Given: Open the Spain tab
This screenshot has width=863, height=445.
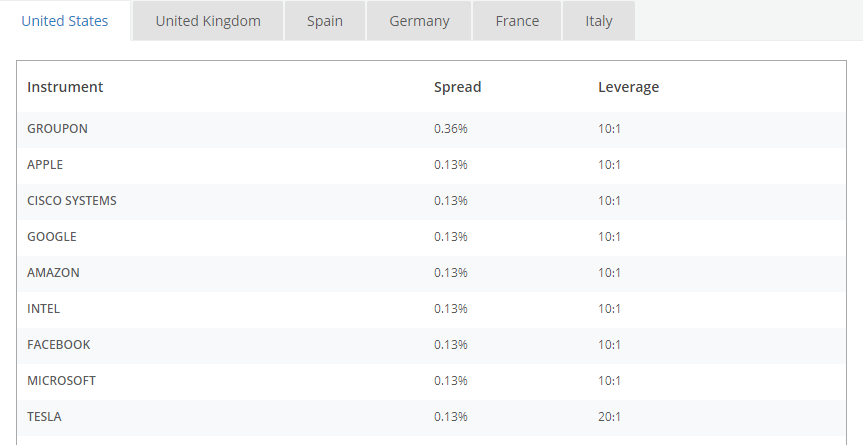Looking at the screenshot, I should 325,21.
